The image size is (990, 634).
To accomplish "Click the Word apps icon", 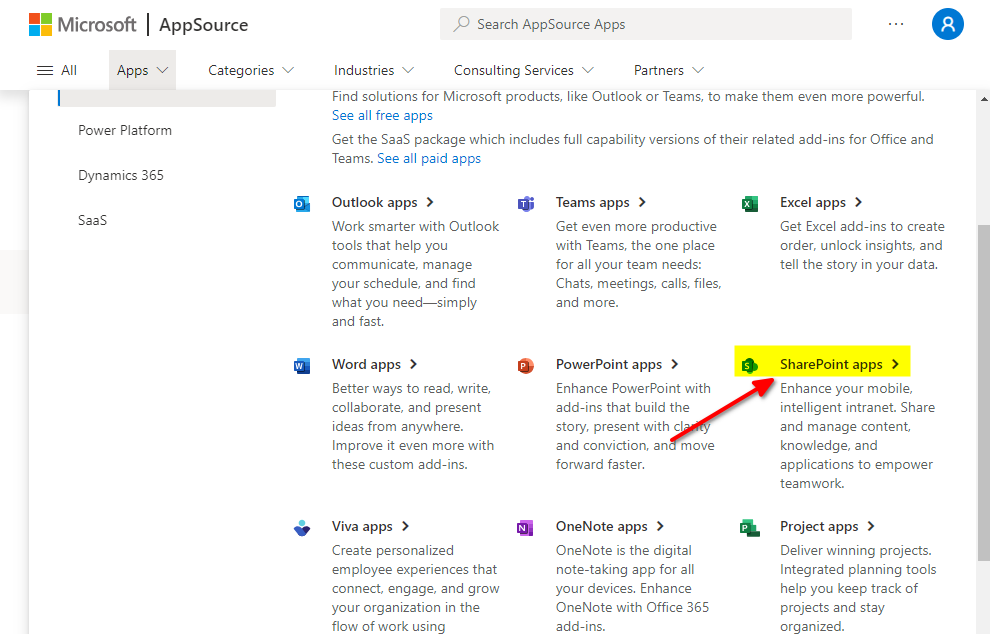I will coord(302,366).
